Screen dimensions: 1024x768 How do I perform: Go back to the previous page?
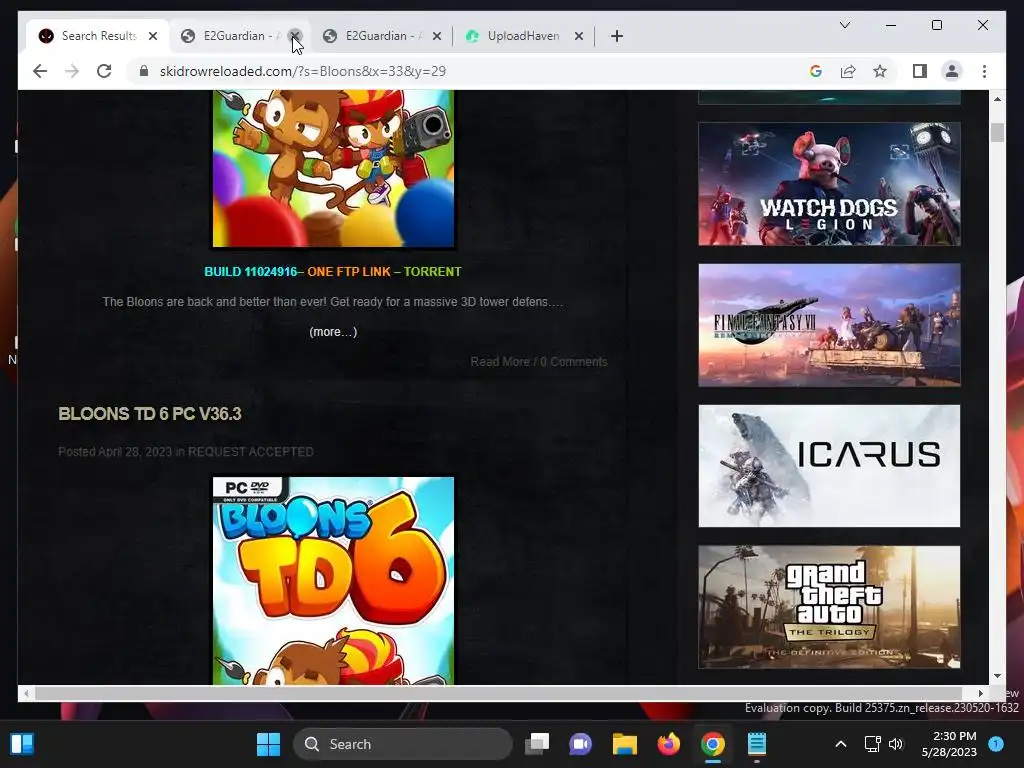pyautogui.click(x=40, y=71)
